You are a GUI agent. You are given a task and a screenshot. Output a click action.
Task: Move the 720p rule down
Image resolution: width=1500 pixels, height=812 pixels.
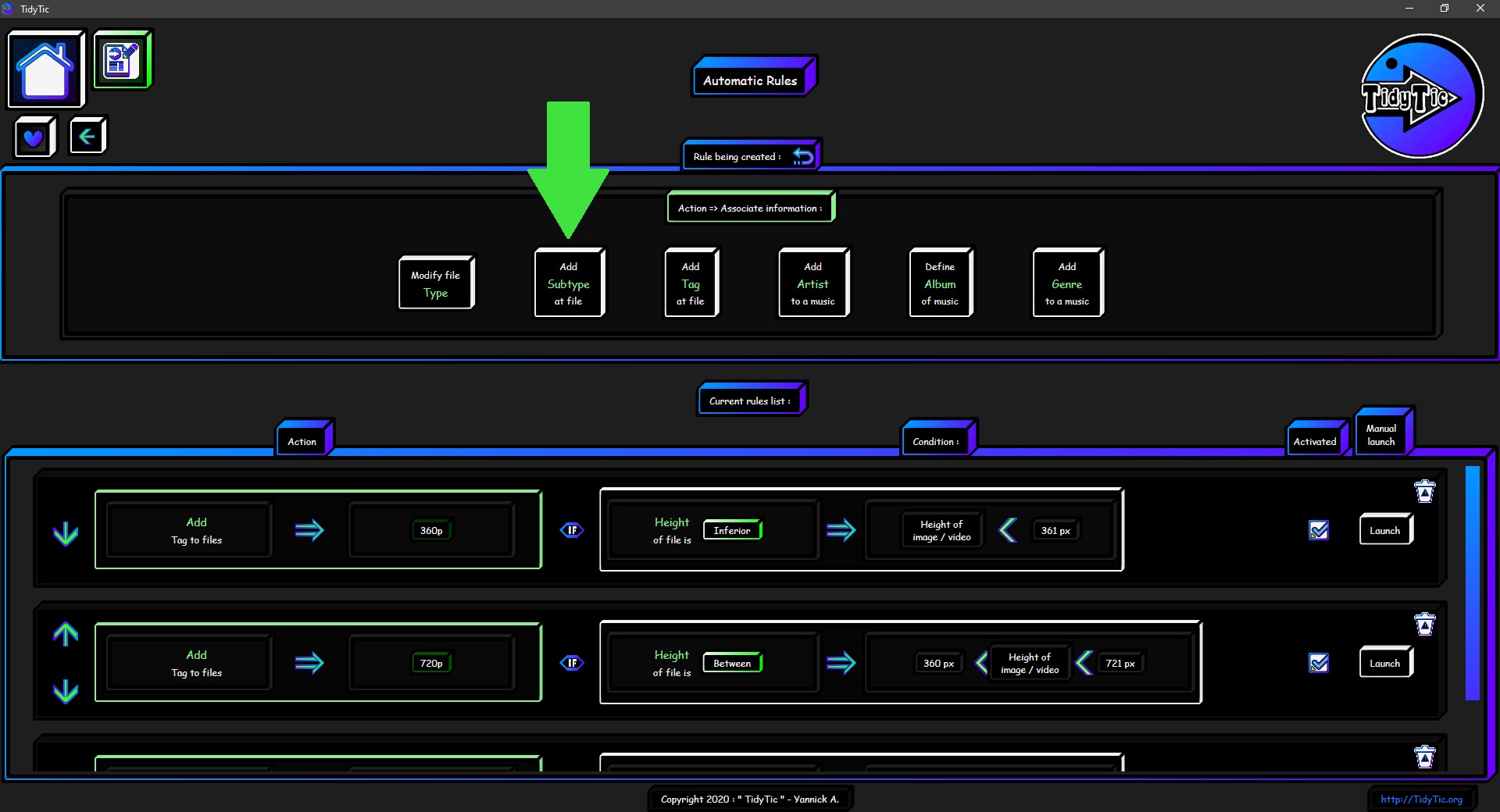tap(66, 691)
